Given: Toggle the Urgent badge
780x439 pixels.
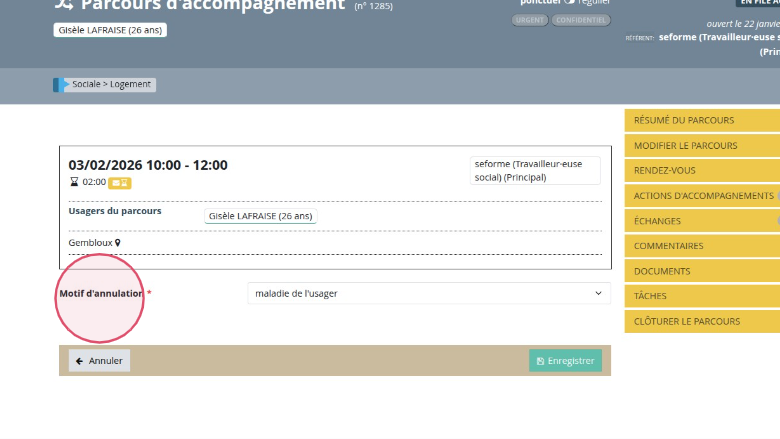Looking at the screenshot, I should [x=529, y=20].
